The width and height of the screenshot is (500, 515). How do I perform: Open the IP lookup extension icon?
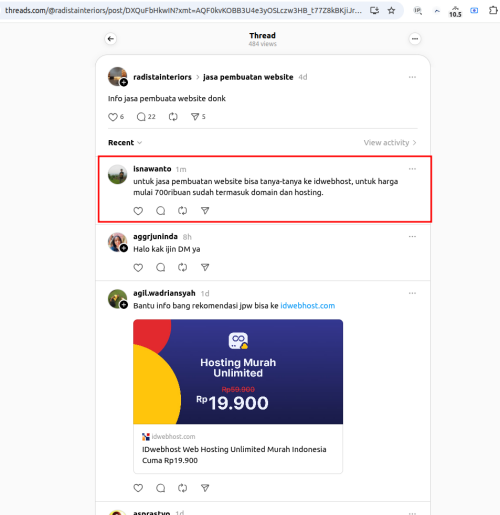tap(418, 11)
